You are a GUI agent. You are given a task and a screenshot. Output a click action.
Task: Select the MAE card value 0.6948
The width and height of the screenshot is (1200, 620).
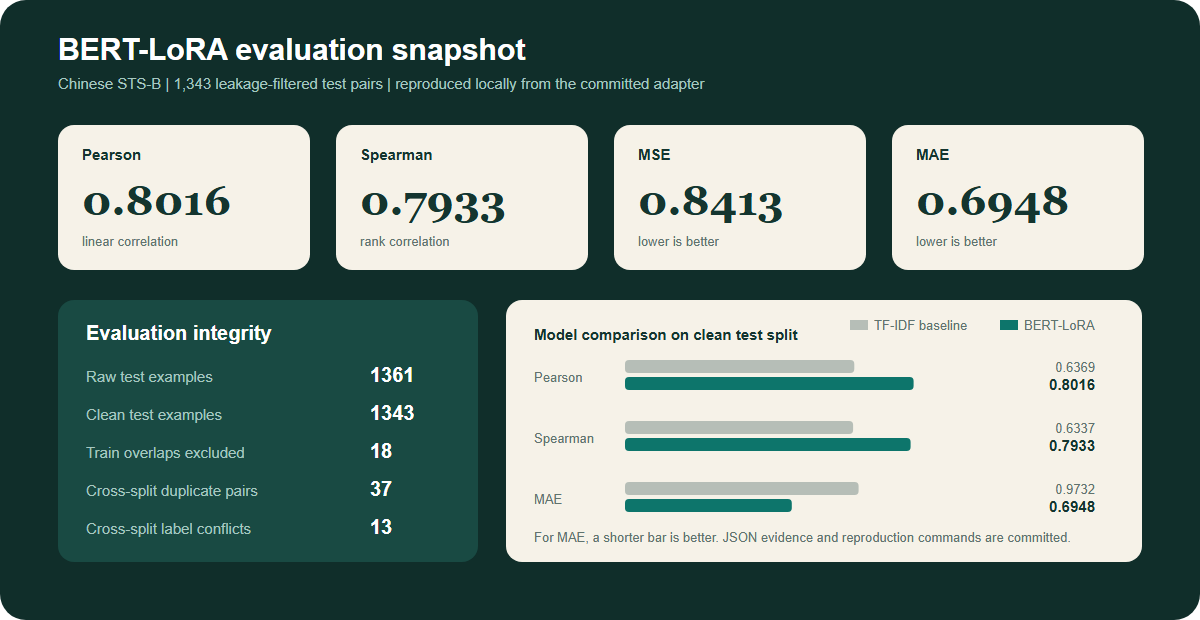coord(992,202)
